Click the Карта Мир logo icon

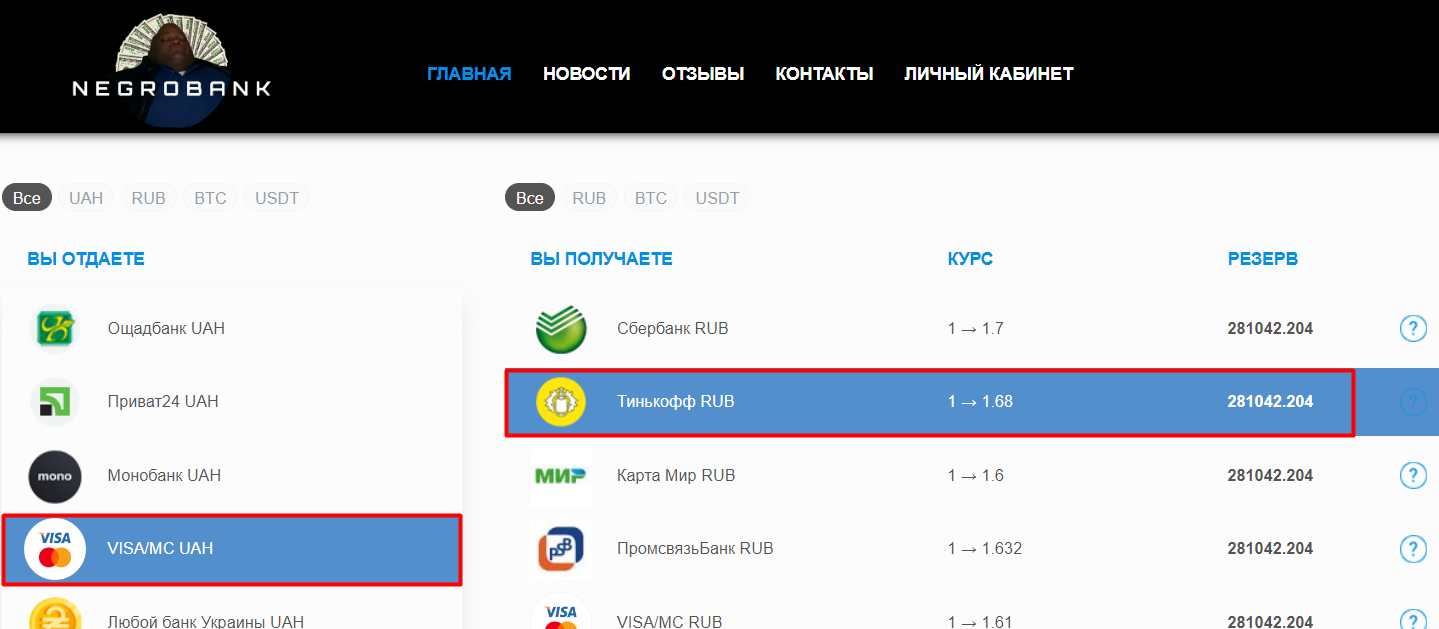click(560, 476)
